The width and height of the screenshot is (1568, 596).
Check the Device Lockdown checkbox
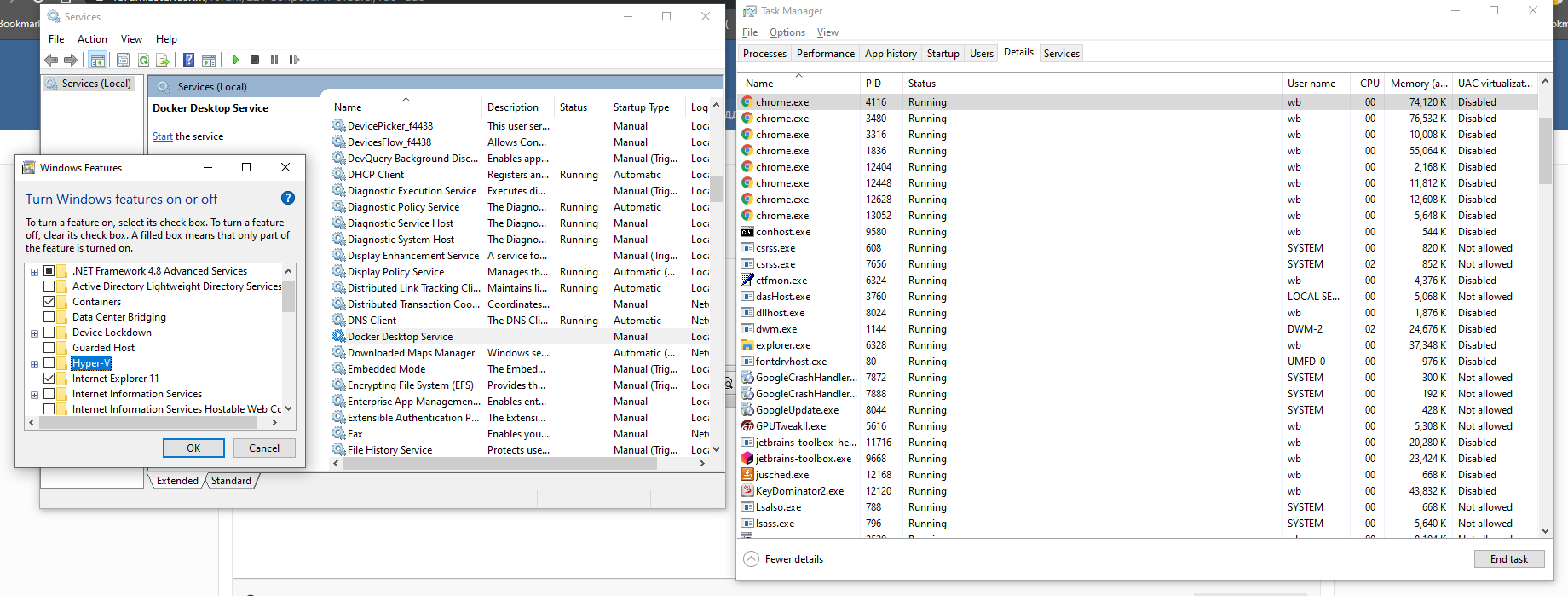pos(49,333)
